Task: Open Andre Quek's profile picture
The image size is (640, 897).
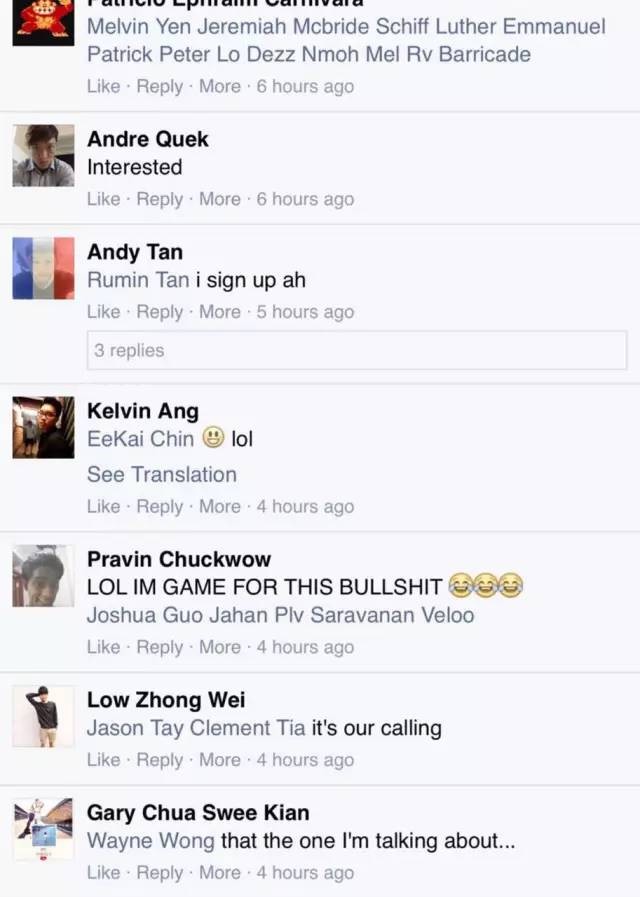Action: click(x=43, y=156)
